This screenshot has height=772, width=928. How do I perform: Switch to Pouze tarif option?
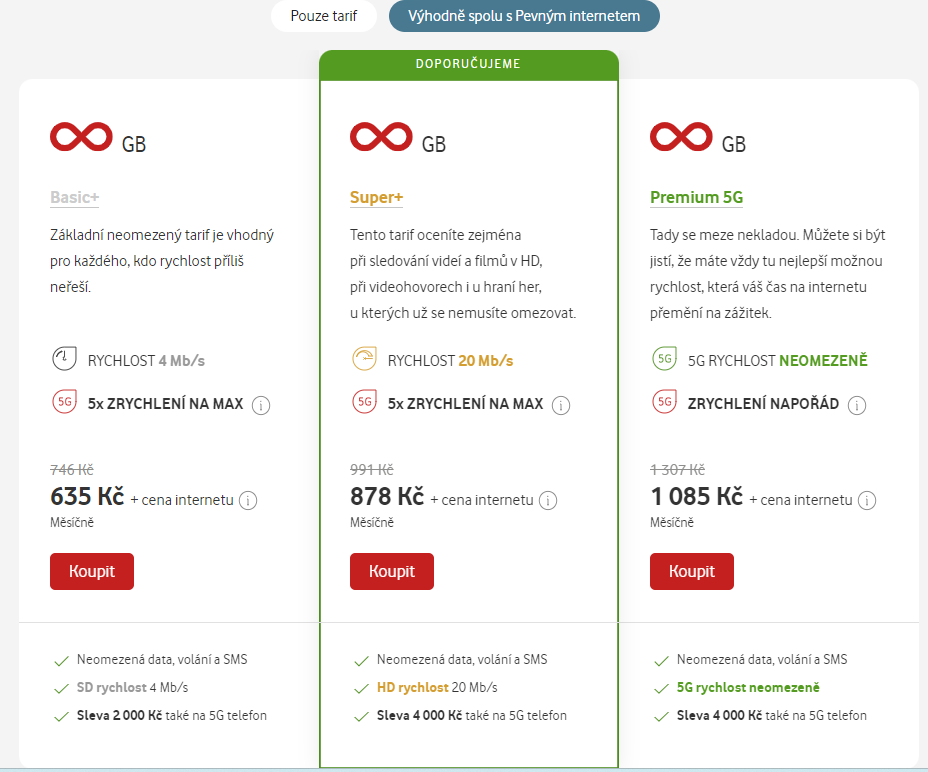click(324, 16)
